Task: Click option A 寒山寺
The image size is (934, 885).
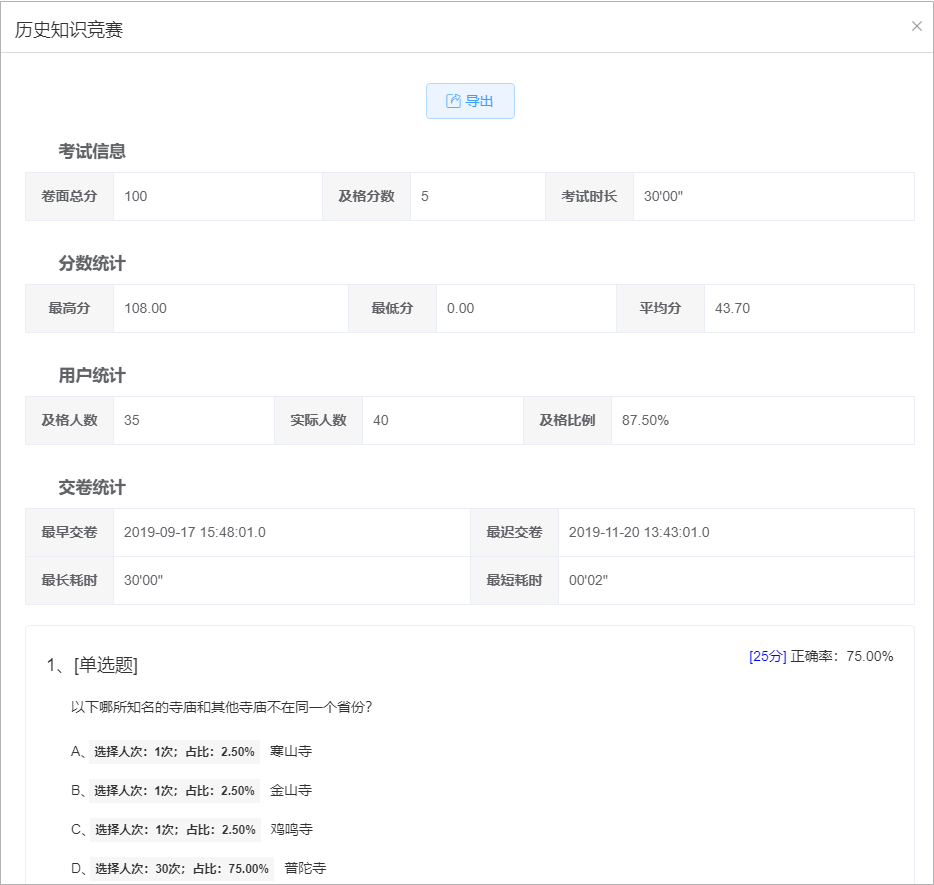Action: (291, 751)
